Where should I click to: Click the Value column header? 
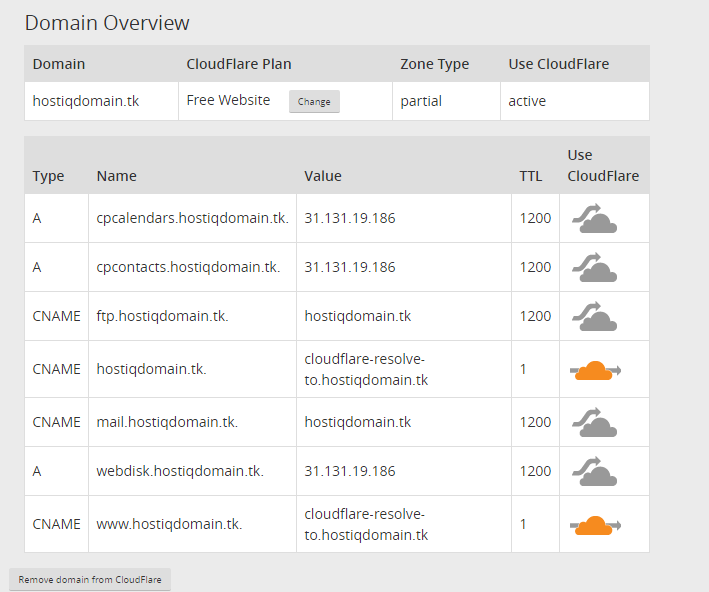tap(323, 176)
